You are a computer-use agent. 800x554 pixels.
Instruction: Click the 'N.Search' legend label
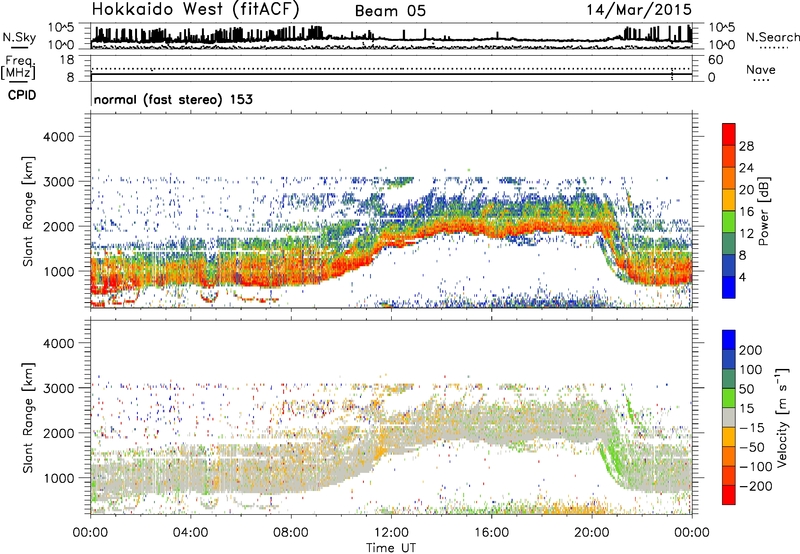pyautogui.click(x=772, y=37)
